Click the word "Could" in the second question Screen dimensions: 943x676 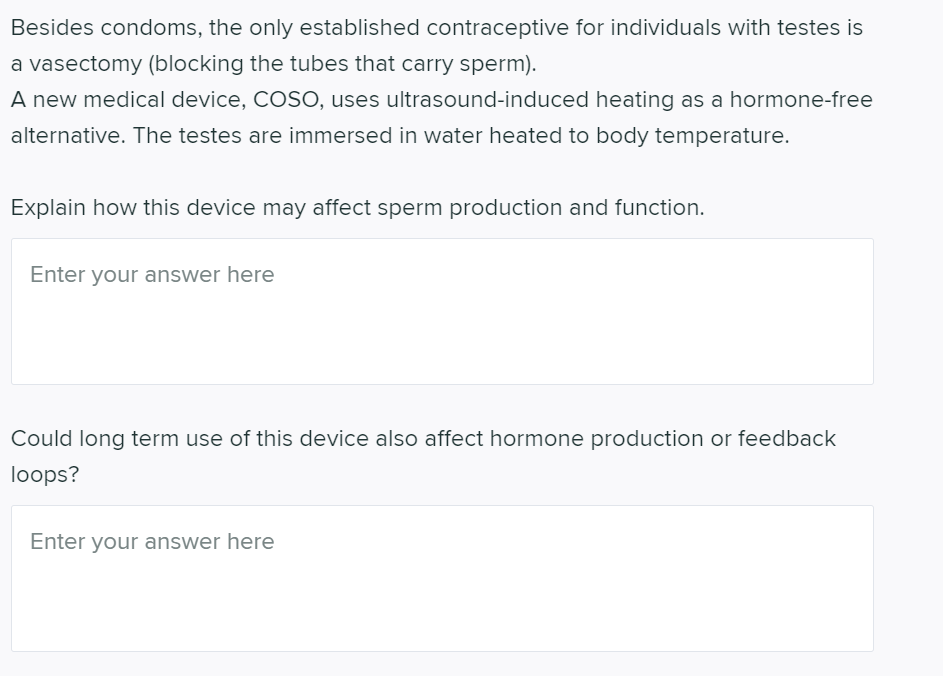point(41,439)
